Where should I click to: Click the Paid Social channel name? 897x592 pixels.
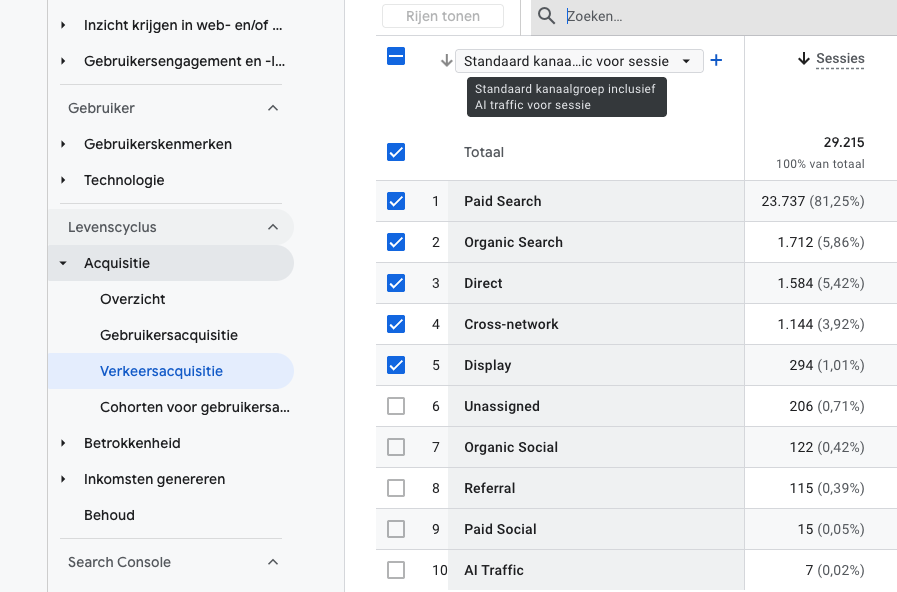(500, 529)
